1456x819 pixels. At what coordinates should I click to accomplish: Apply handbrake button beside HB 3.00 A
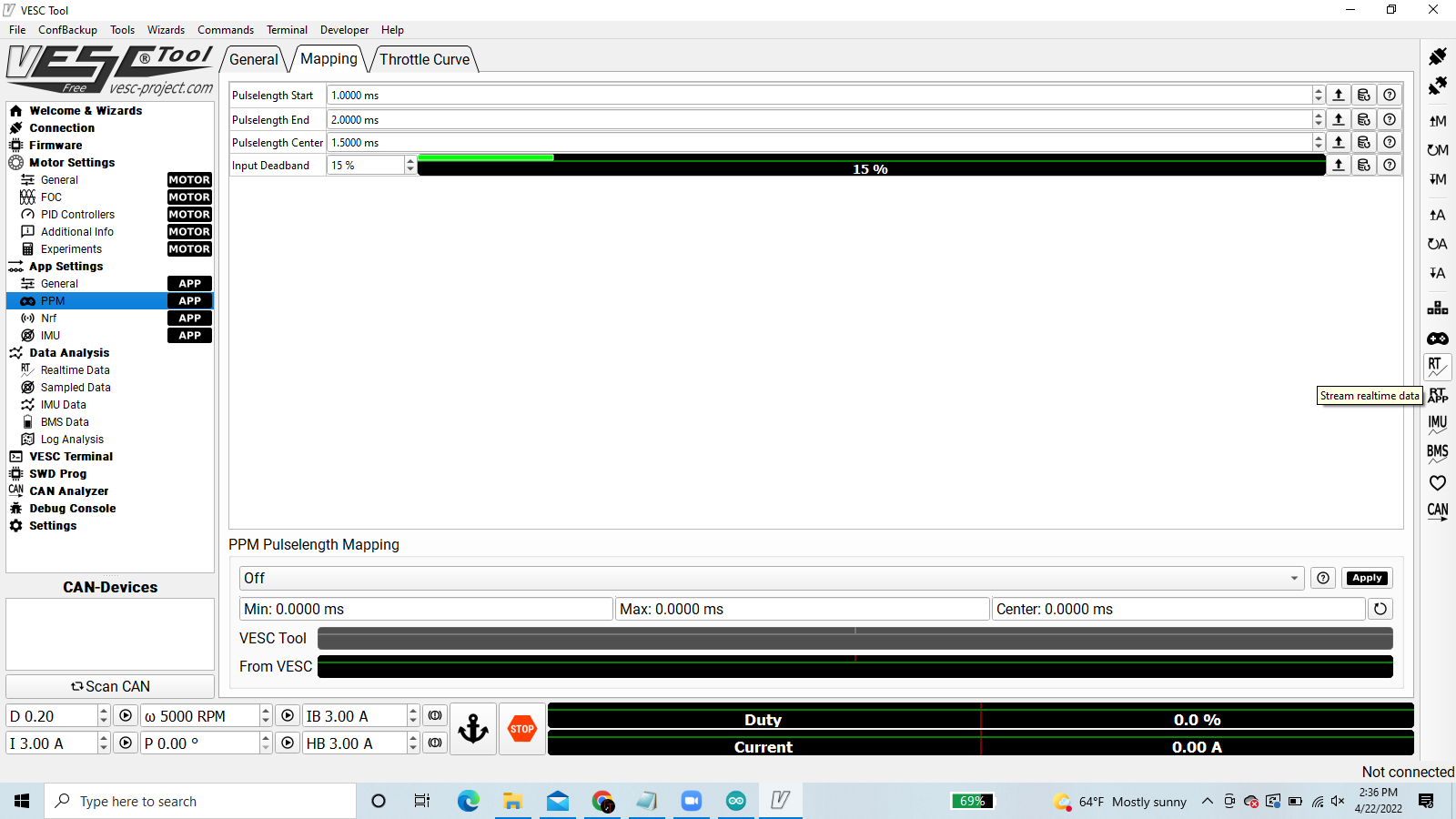click(435, 743)
